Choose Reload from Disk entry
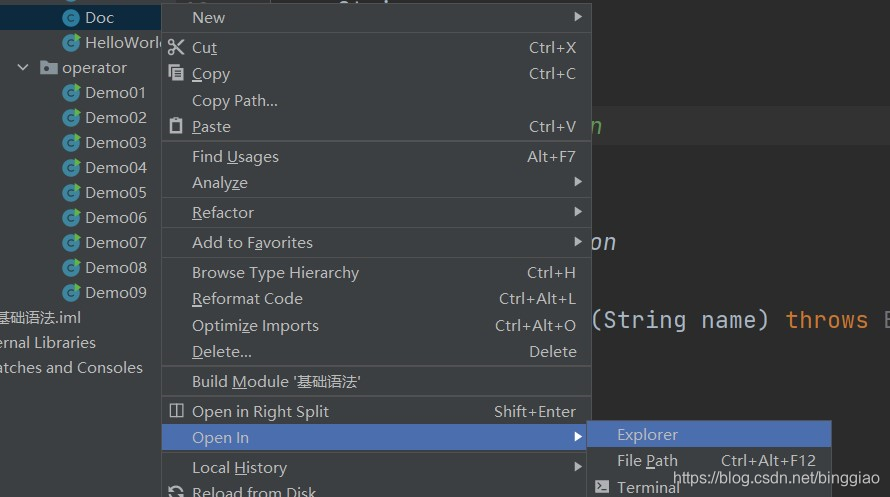 pyautogui.click(x=376, y=490)
